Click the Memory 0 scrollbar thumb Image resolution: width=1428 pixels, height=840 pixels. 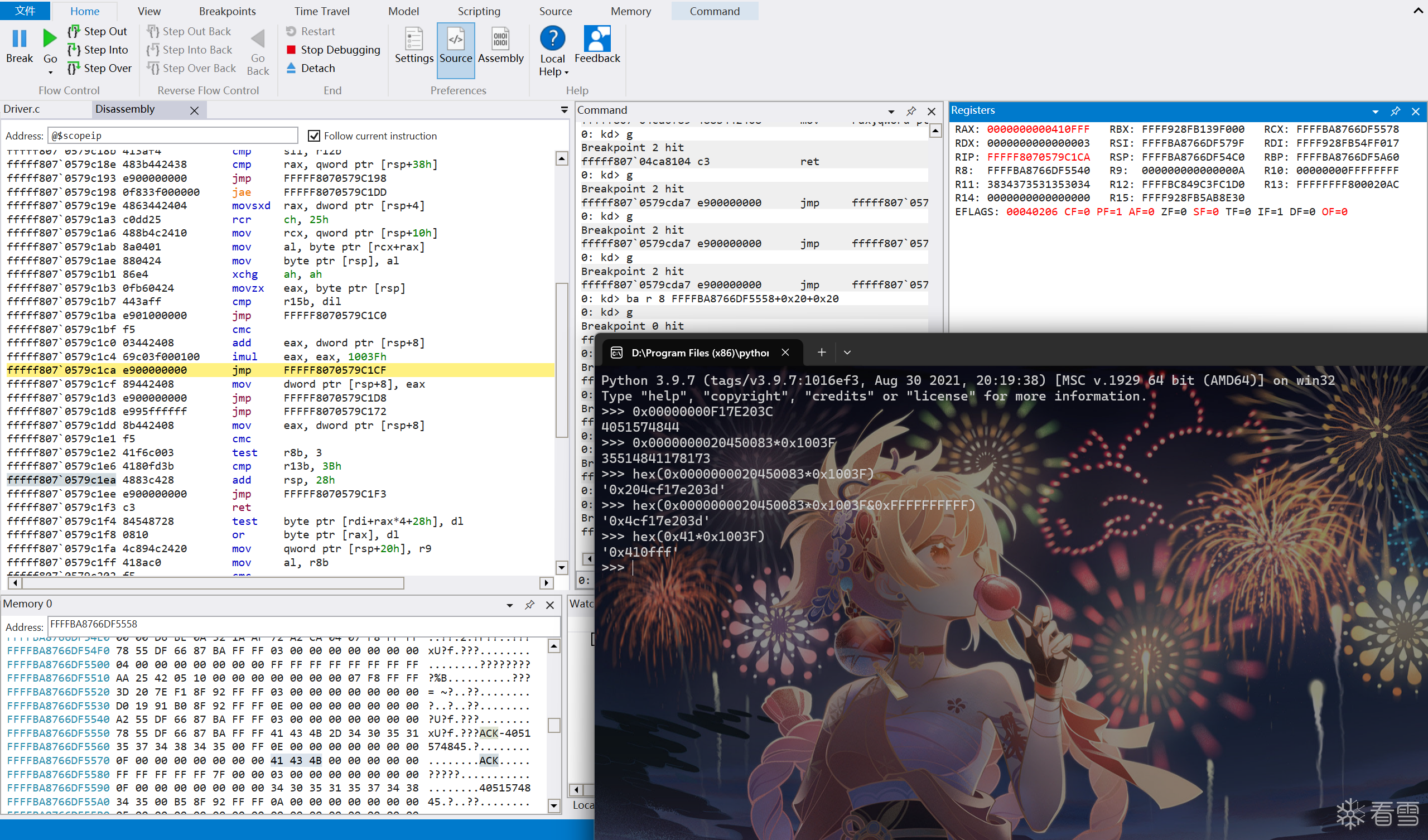tap(554, 725)
